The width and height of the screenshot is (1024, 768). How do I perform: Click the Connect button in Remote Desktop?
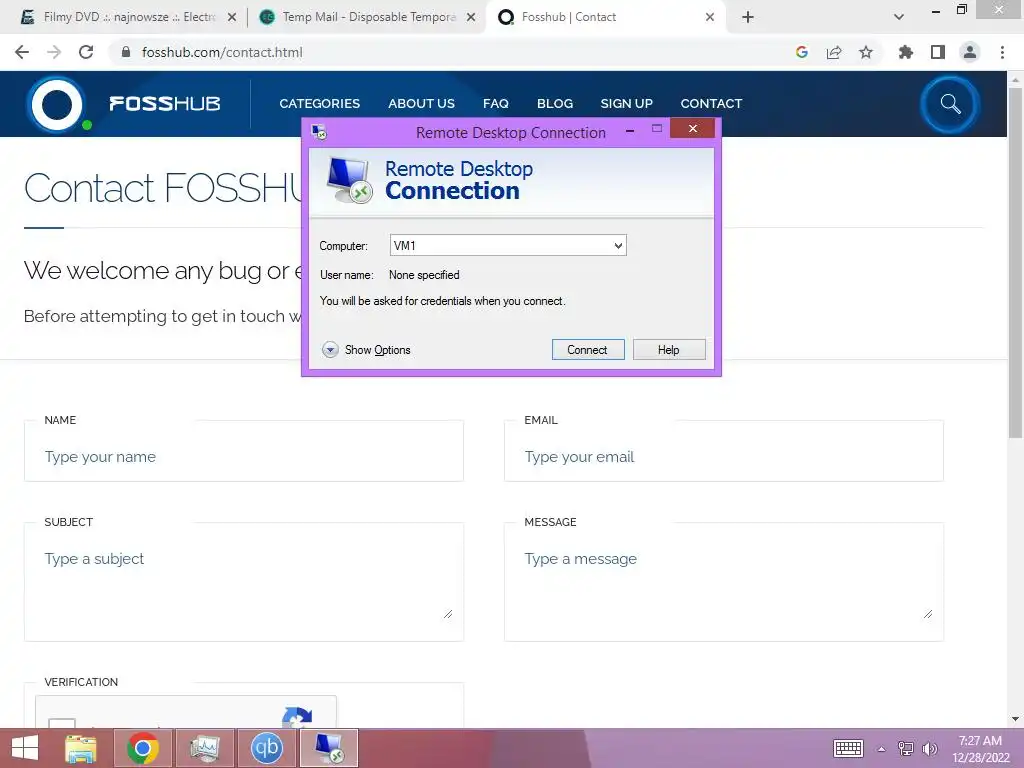point(588,349)
